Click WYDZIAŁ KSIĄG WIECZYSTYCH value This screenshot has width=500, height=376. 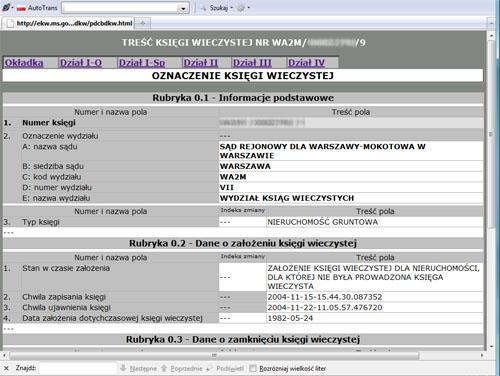coord(287,198)
